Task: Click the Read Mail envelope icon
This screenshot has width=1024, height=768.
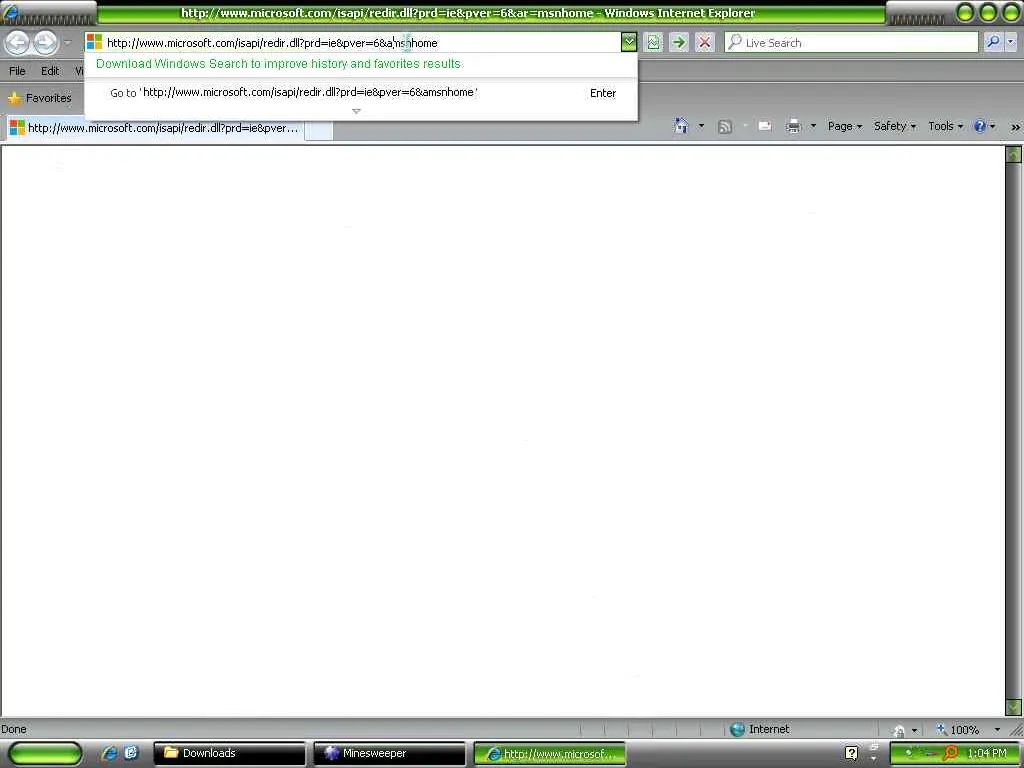Action: [765, 126]
